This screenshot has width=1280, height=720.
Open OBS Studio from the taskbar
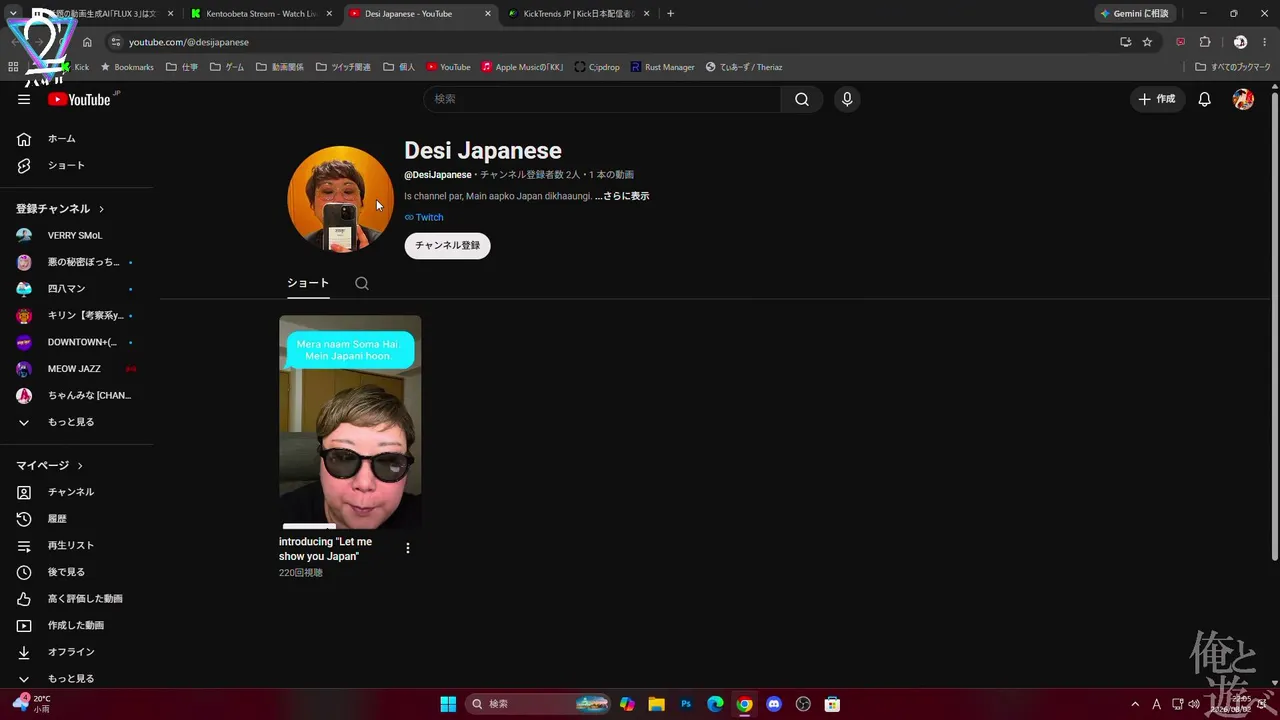pyautogui.click(x=802, y=704)
